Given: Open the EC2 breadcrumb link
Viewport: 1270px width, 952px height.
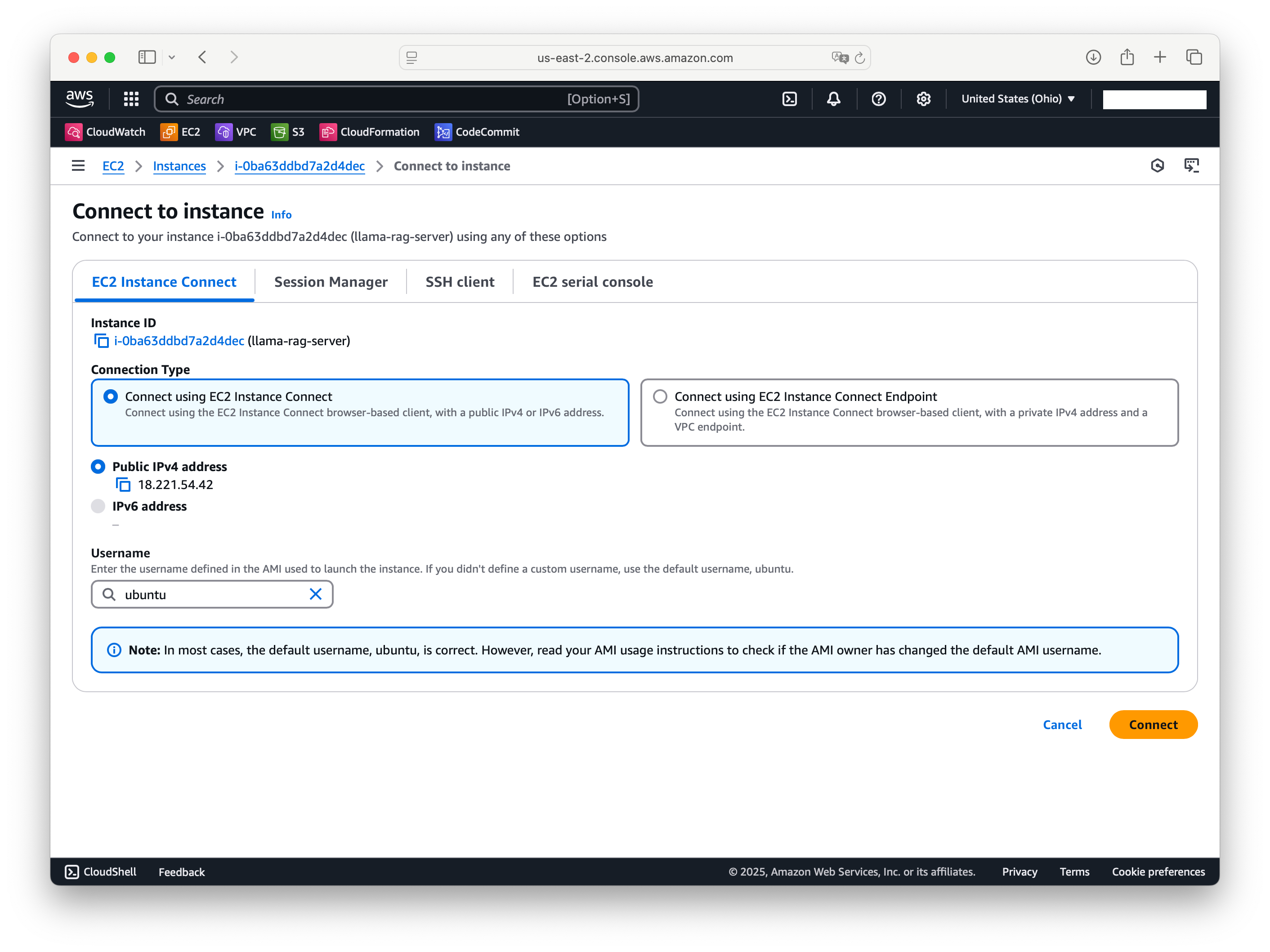Looking at the screenshot, I should click(x=113, y=166).
